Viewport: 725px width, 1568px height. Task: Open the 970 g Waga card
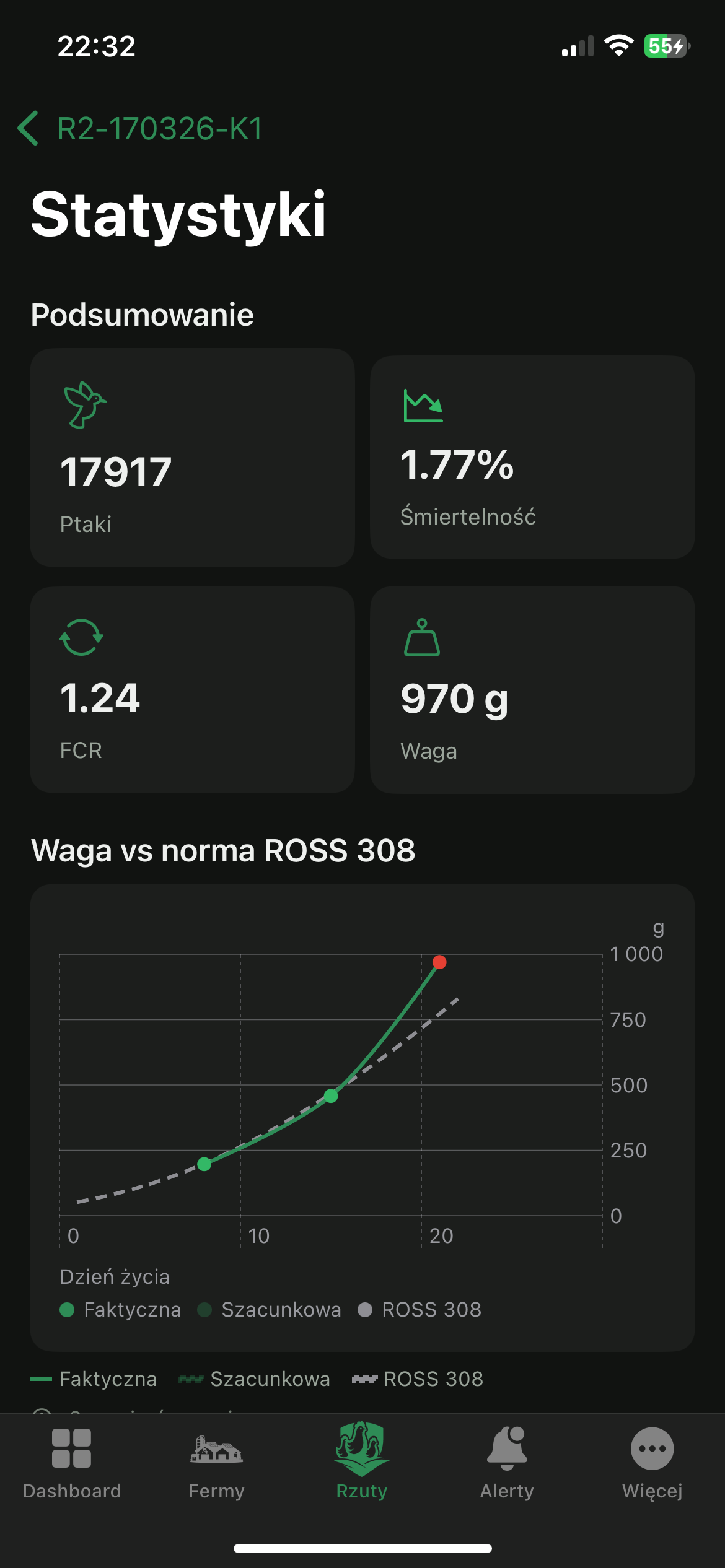(x=532, y=689)
